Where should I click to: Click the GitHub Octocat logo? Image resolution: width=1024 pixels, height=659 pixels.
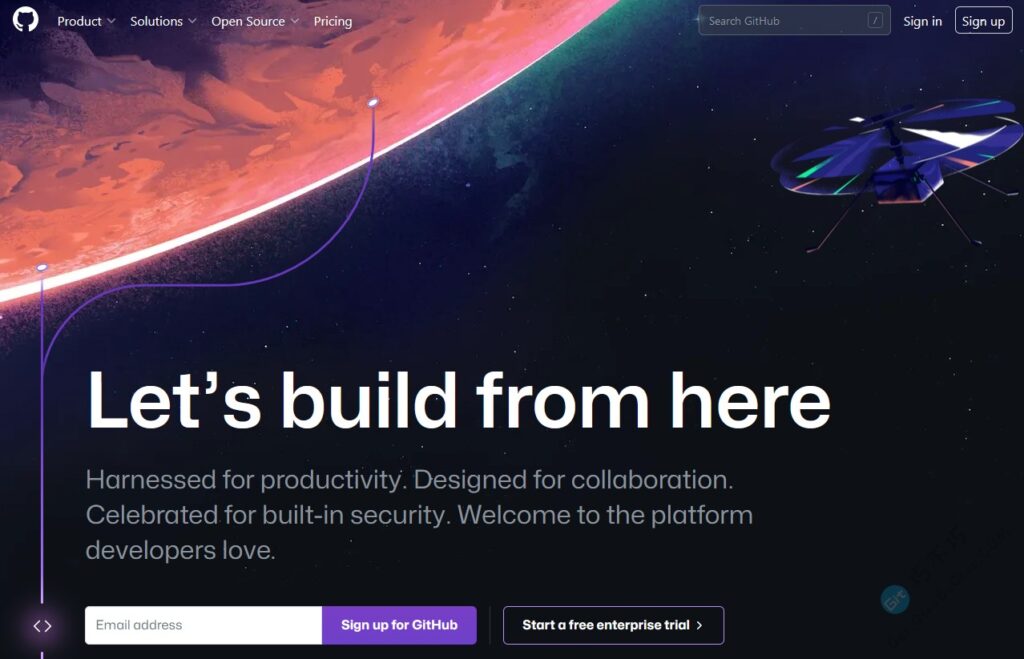pos(25,20)
